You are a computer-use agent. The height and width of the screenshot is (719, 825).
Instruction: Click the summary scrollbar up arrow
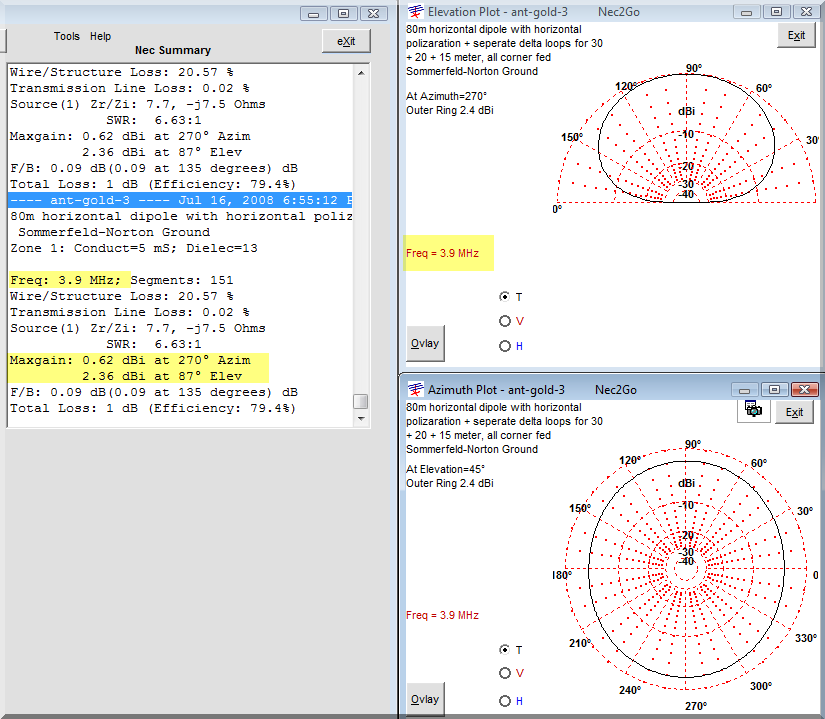[360, 74]
